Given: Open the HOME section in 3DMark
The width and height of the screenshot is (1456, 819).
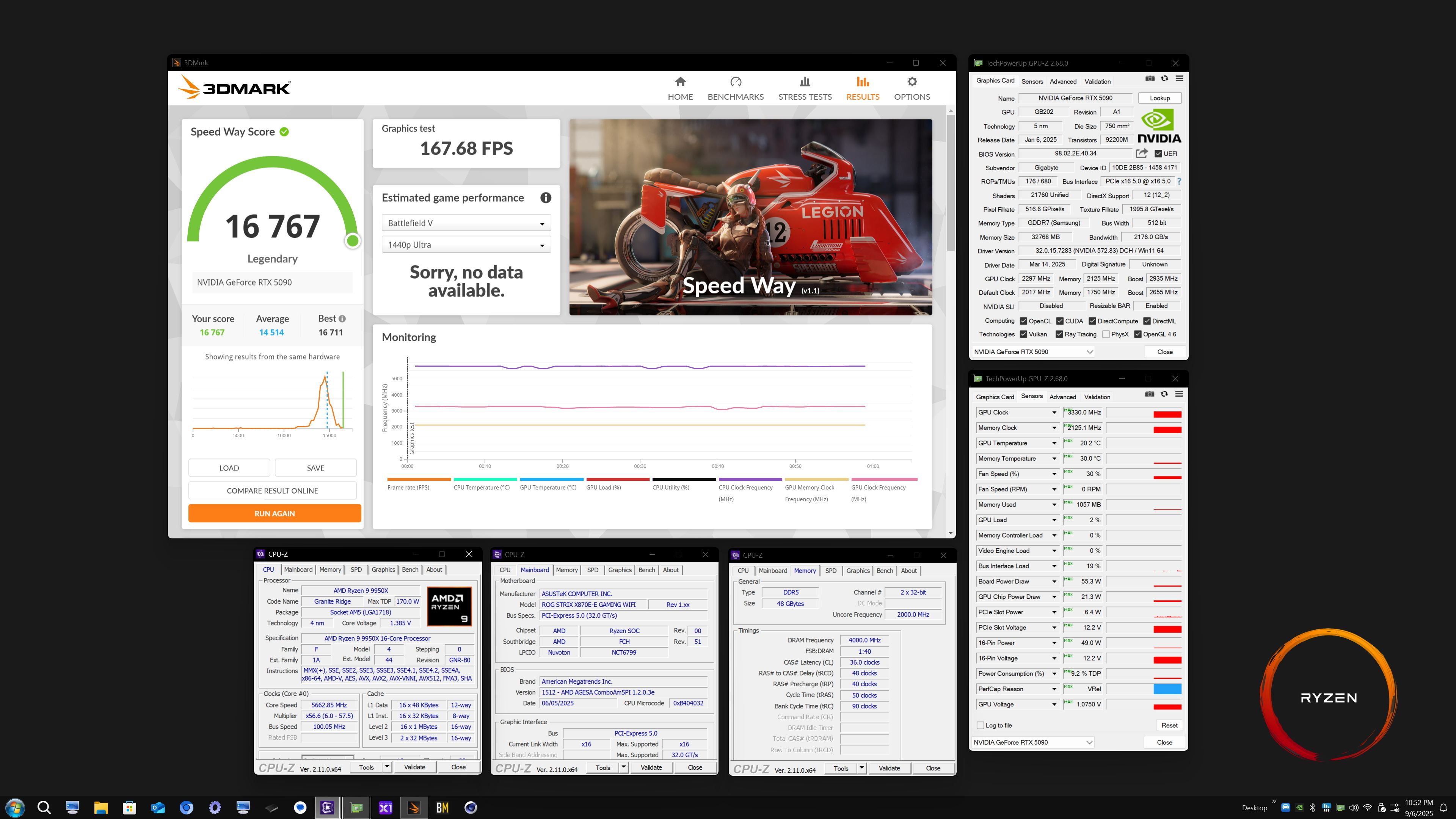Looking at the screenshot, I should tap(680, 89).
